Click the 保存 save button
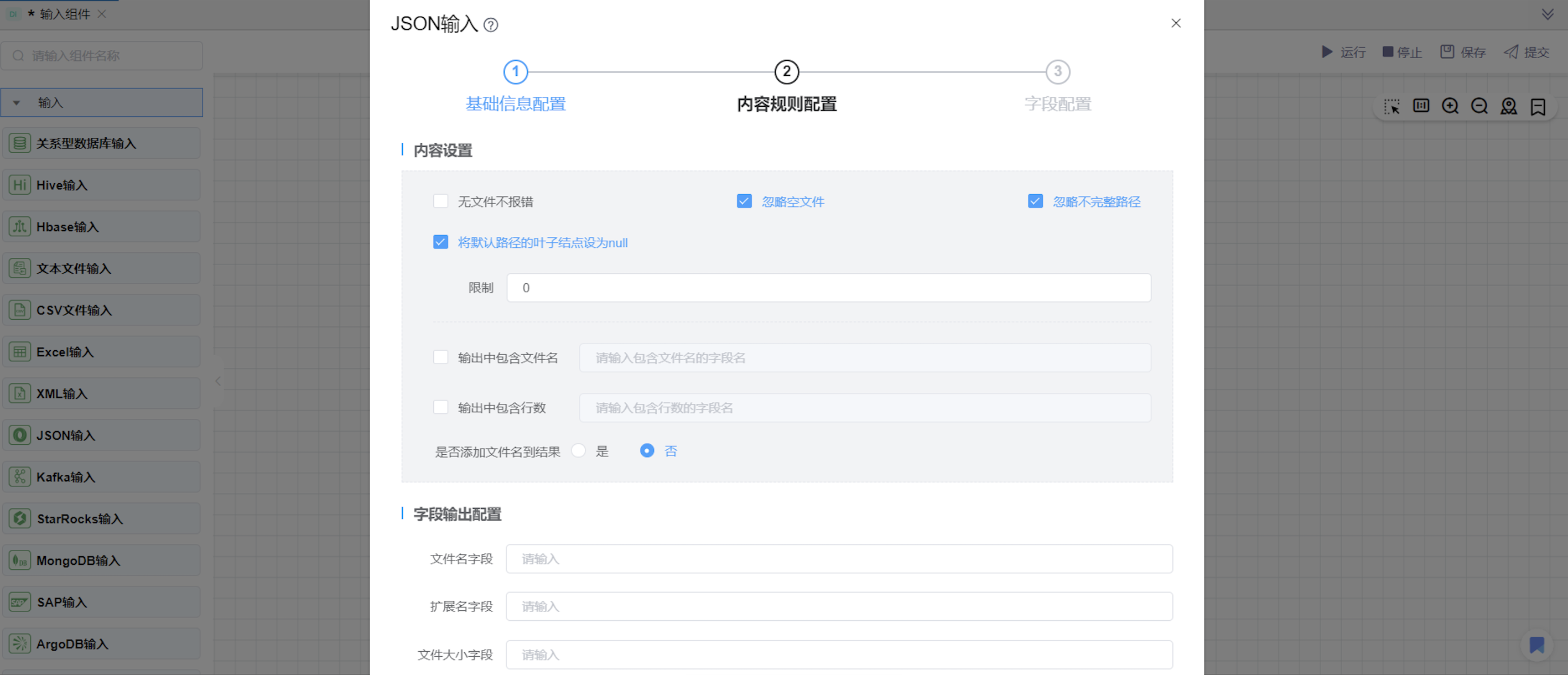 pos(1463,53)
